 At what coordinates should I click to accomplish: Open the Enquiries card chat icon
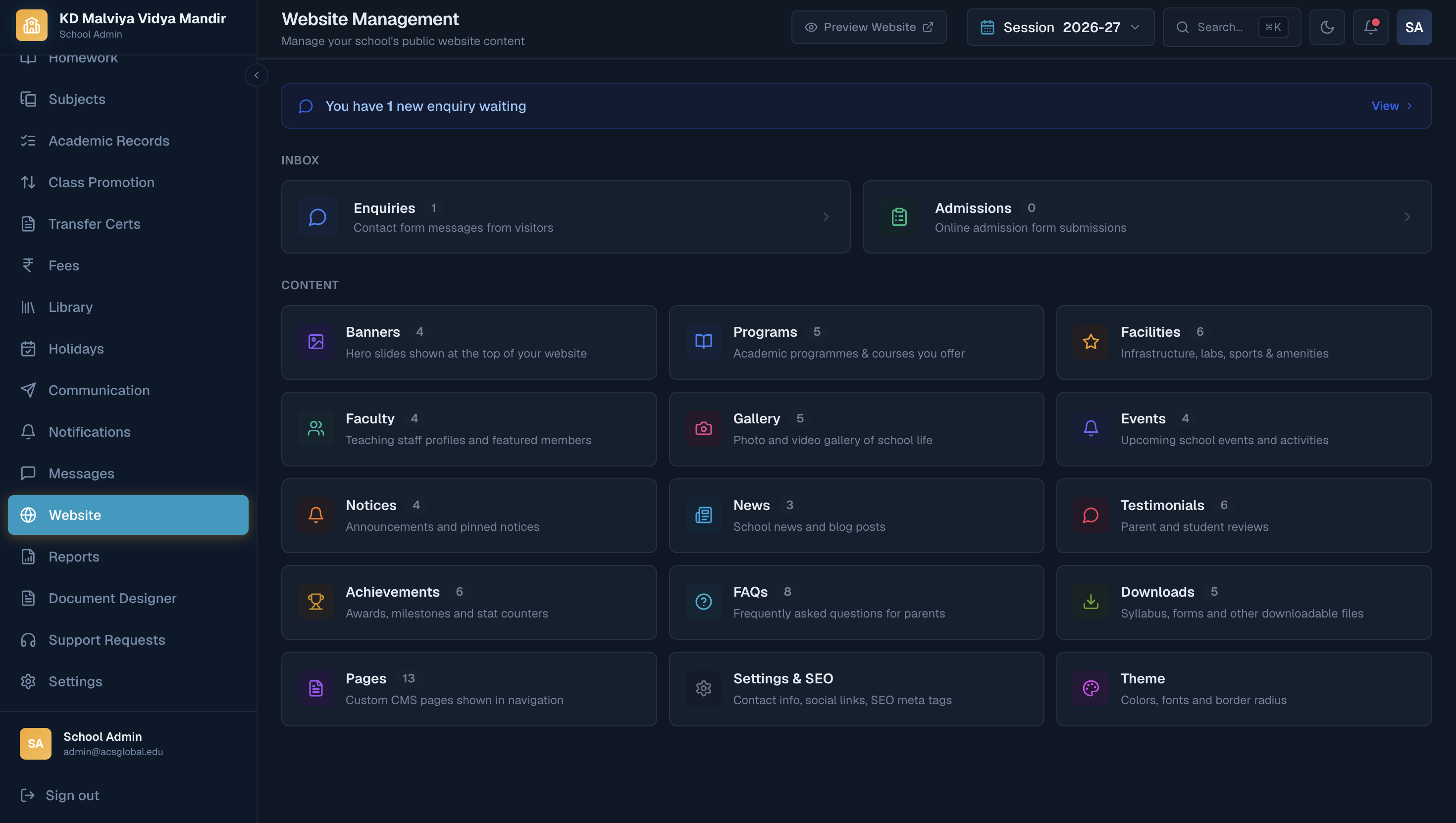tap(317, 217)
